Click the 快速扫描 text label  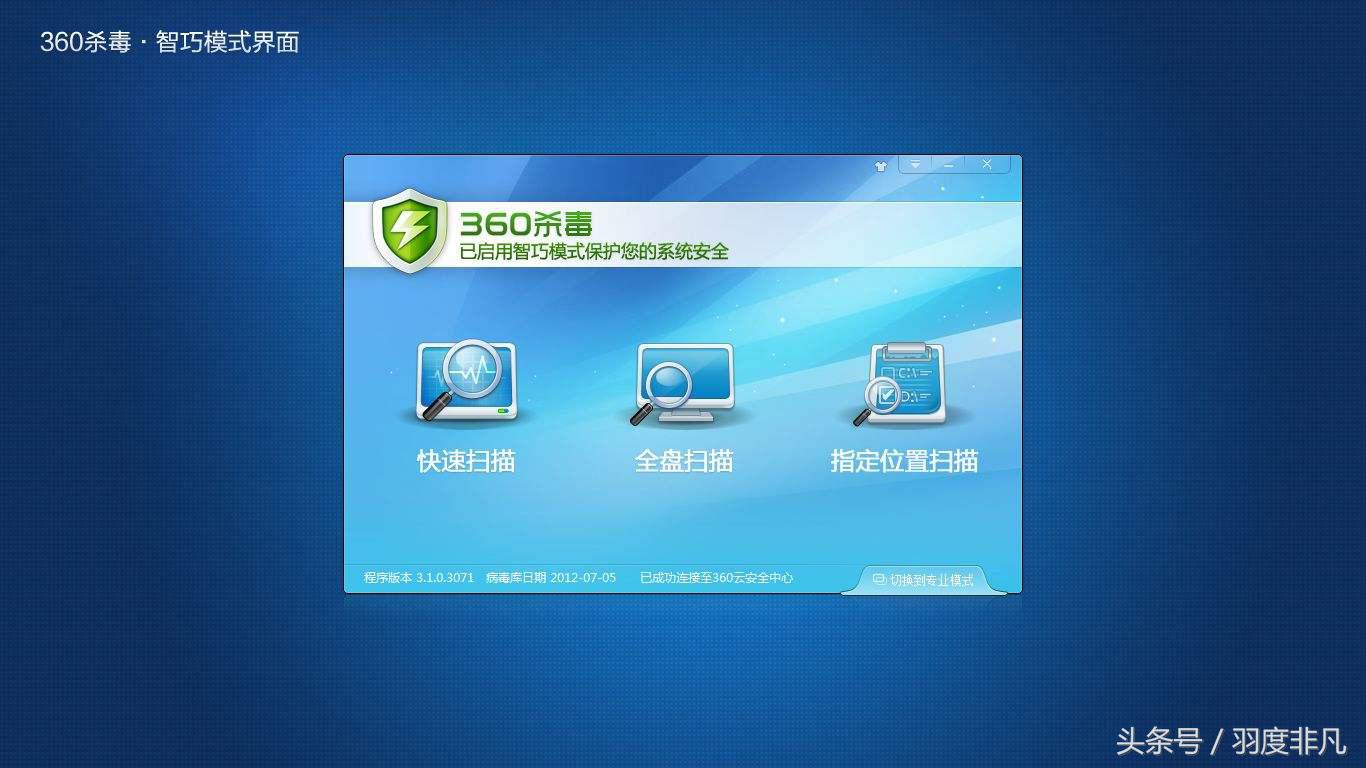coord(464,461)
